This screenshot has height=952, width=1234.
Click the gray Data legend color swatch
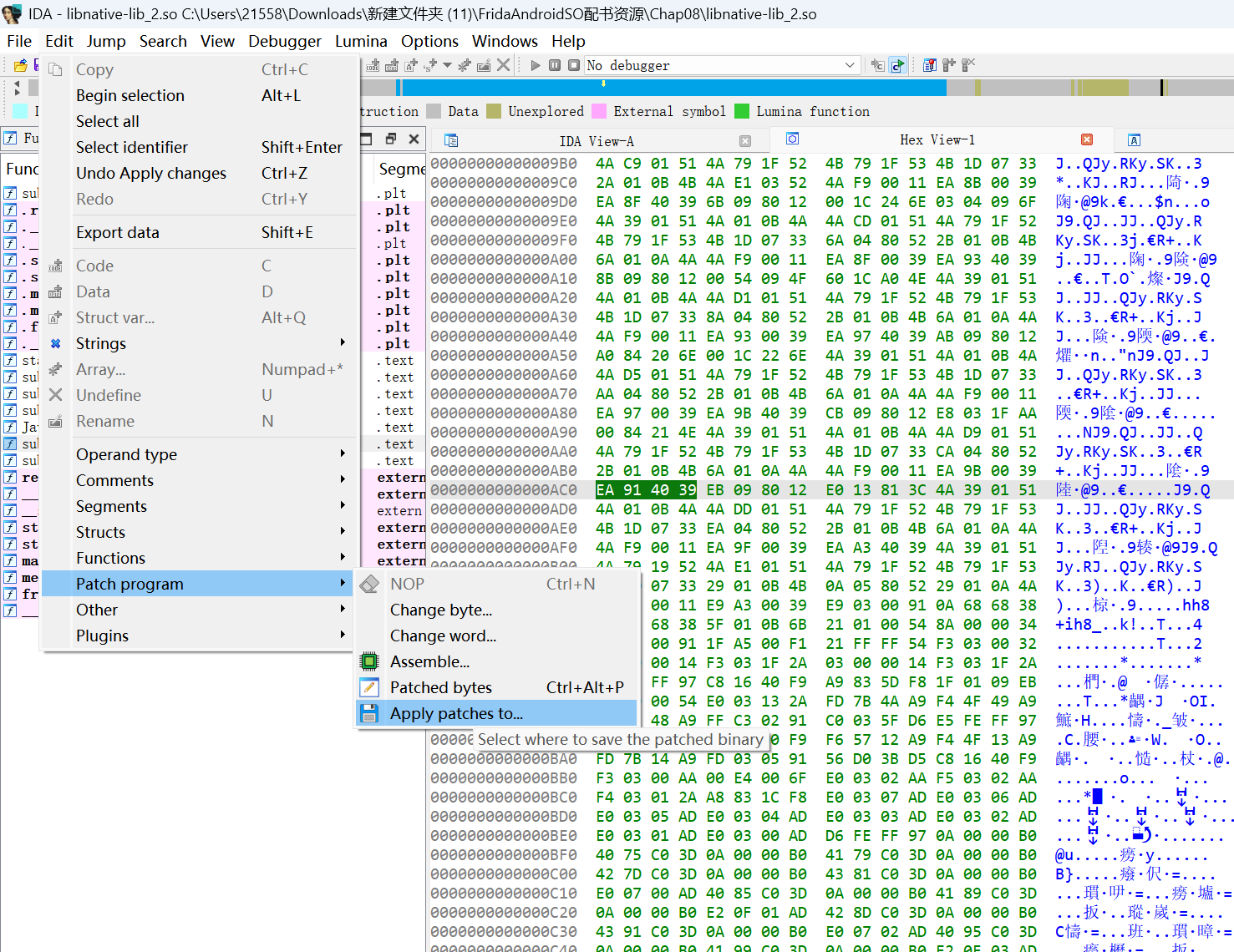point(433,111)
